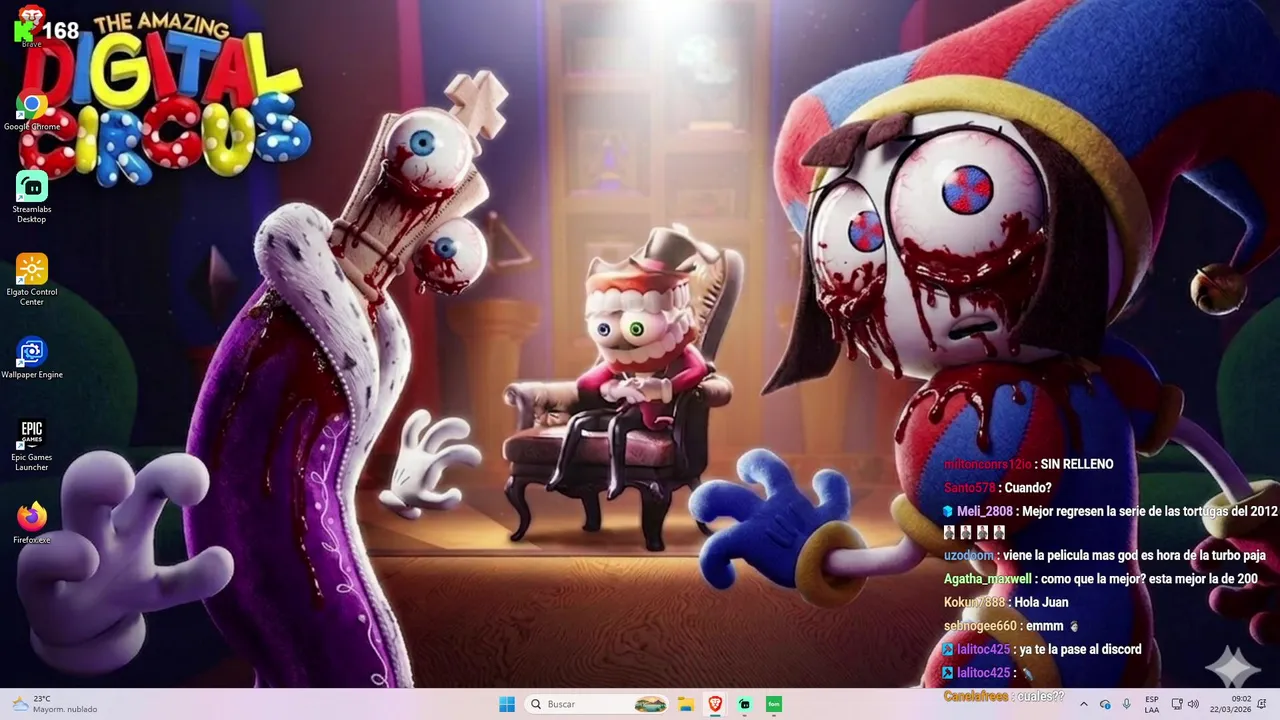Open the Brave desktop shortcut
Viewport: 1280px width, 720px height.
pos(31,25)
